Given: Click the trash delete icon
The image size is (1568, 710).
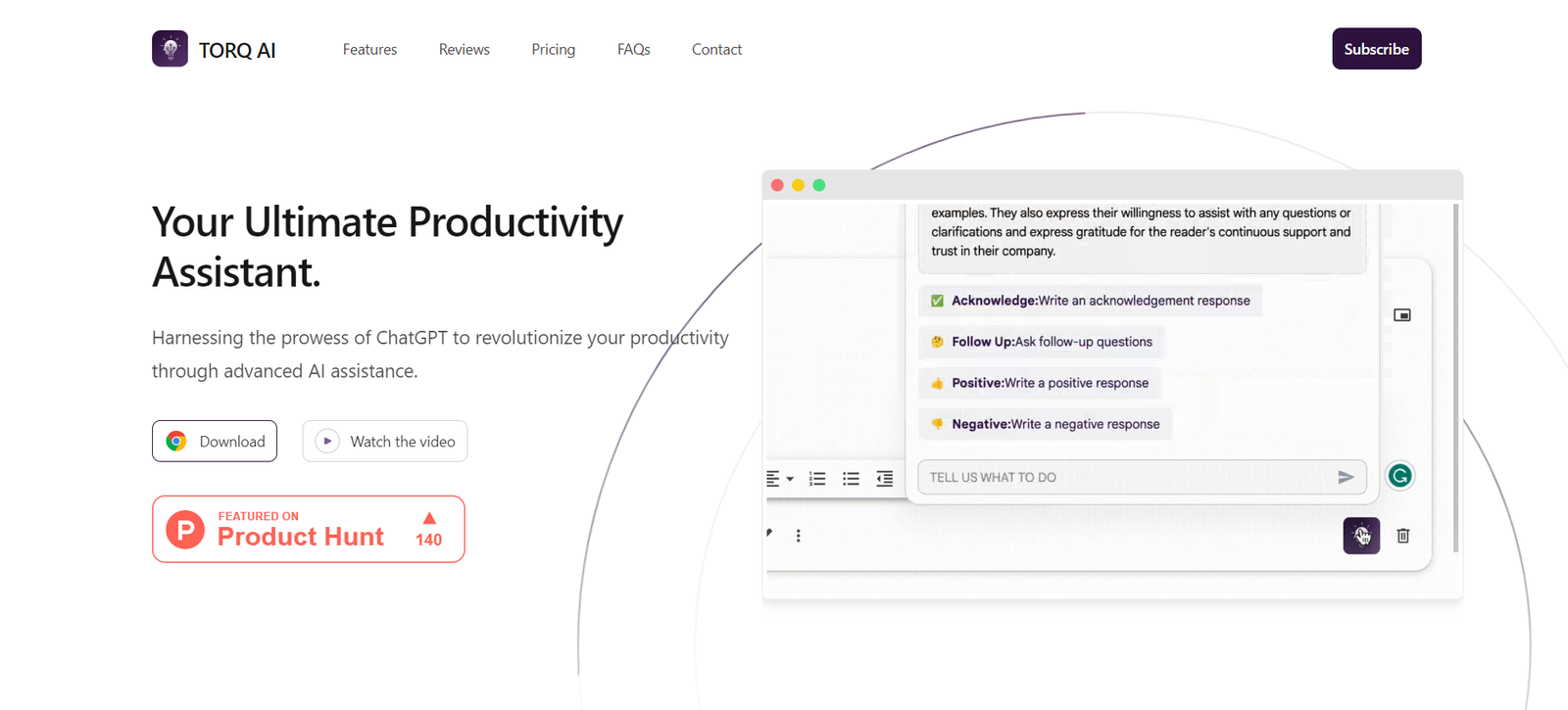Looking at the screenshot, I should tap(1403, 536).
